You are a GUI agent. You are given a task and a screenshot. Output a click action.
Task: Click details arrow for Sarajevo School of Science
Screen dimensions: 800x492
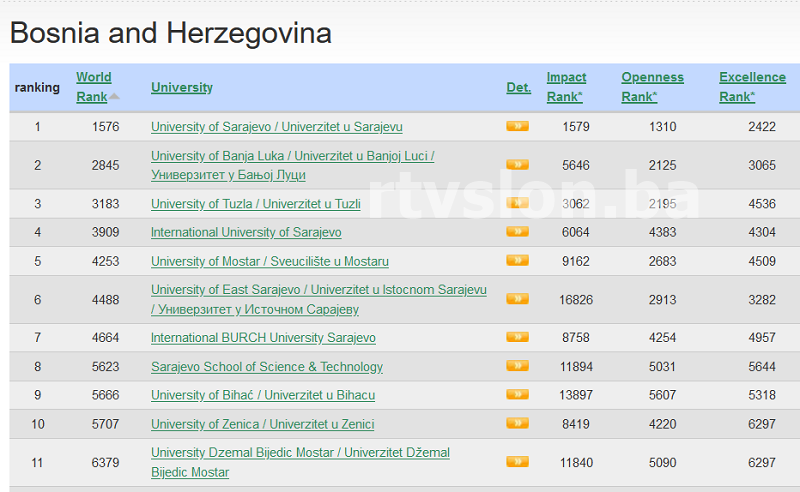[x=517, y=366]
